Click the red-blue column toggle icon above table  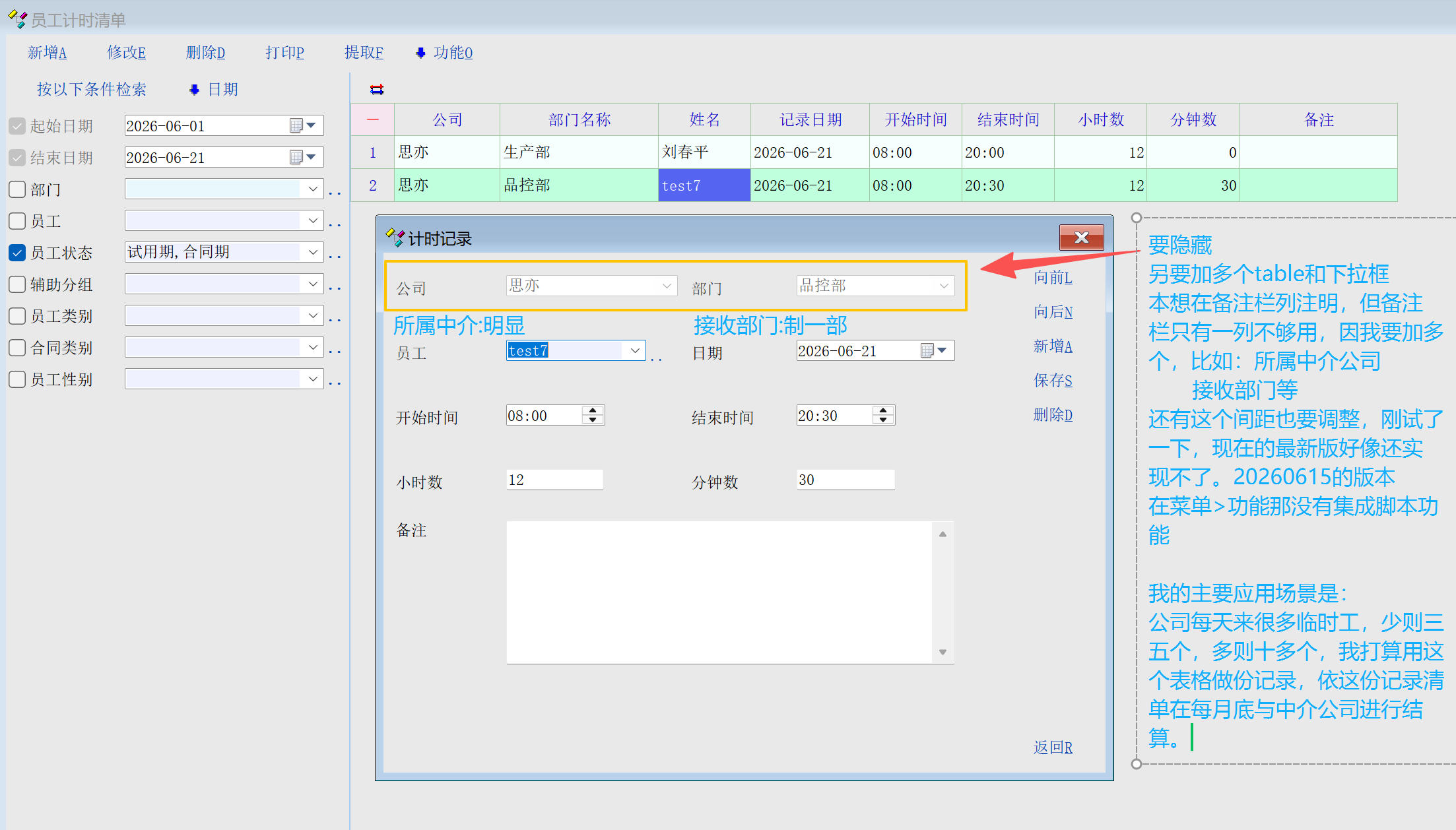(377, 89)
